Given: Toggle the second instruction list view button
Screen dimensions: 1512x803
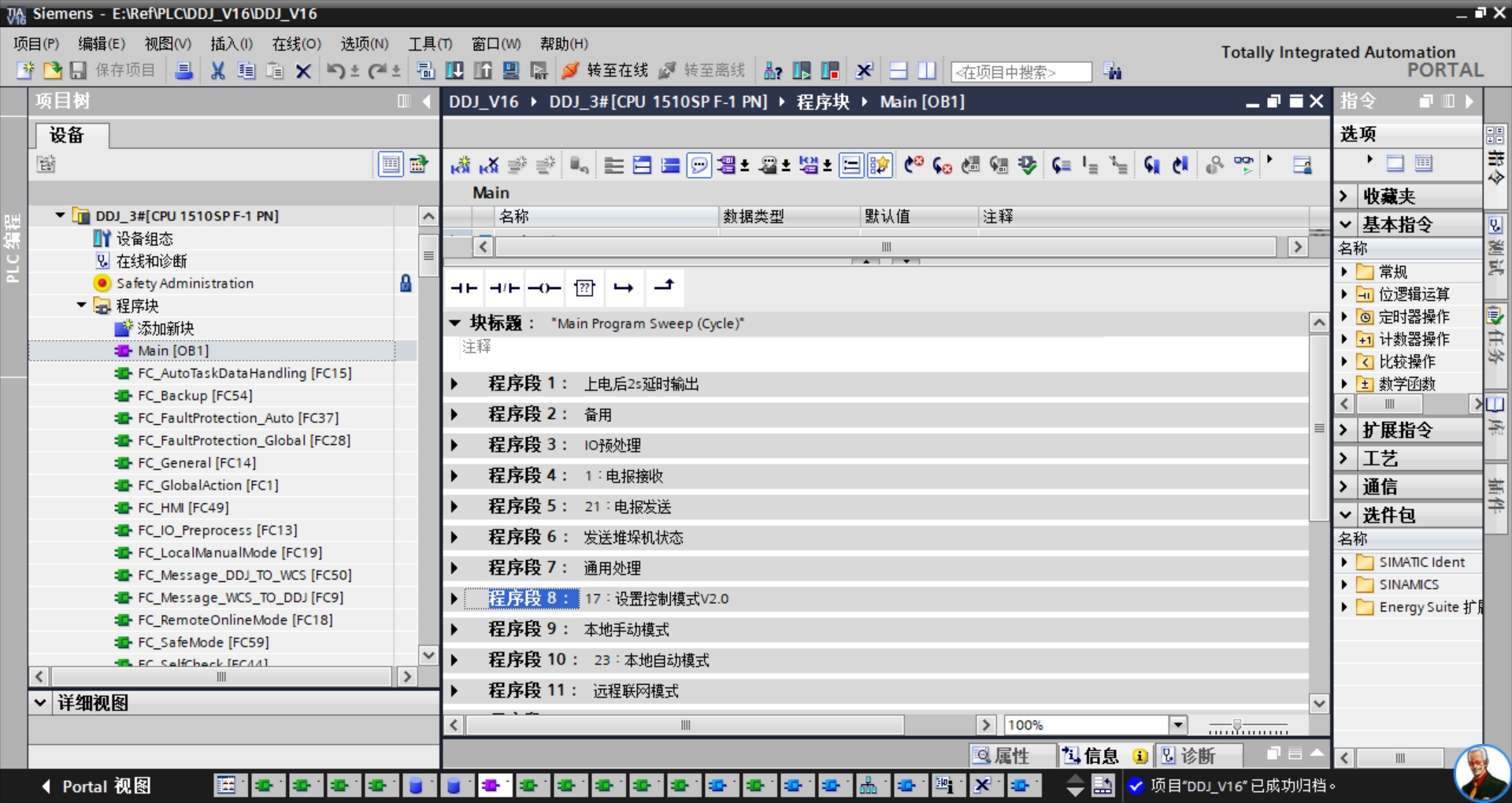Looking at the screenshot, I should click(x=1424, y=163).
